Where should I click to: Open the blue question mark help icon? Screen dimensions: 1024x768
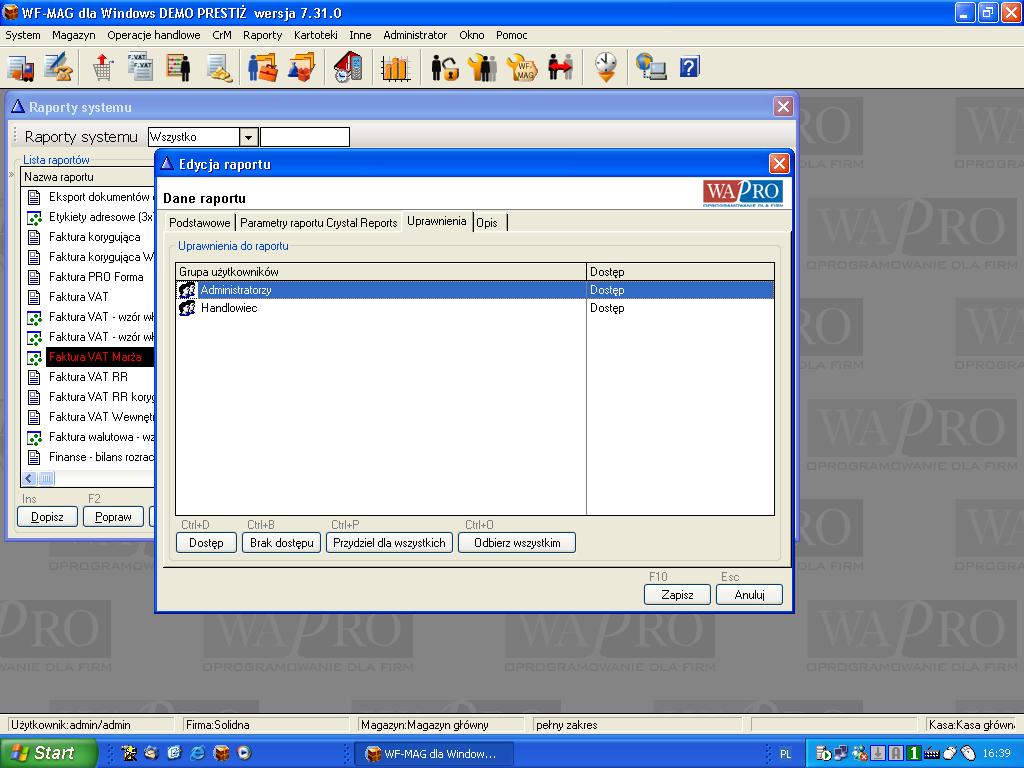[x=689, y=68]
